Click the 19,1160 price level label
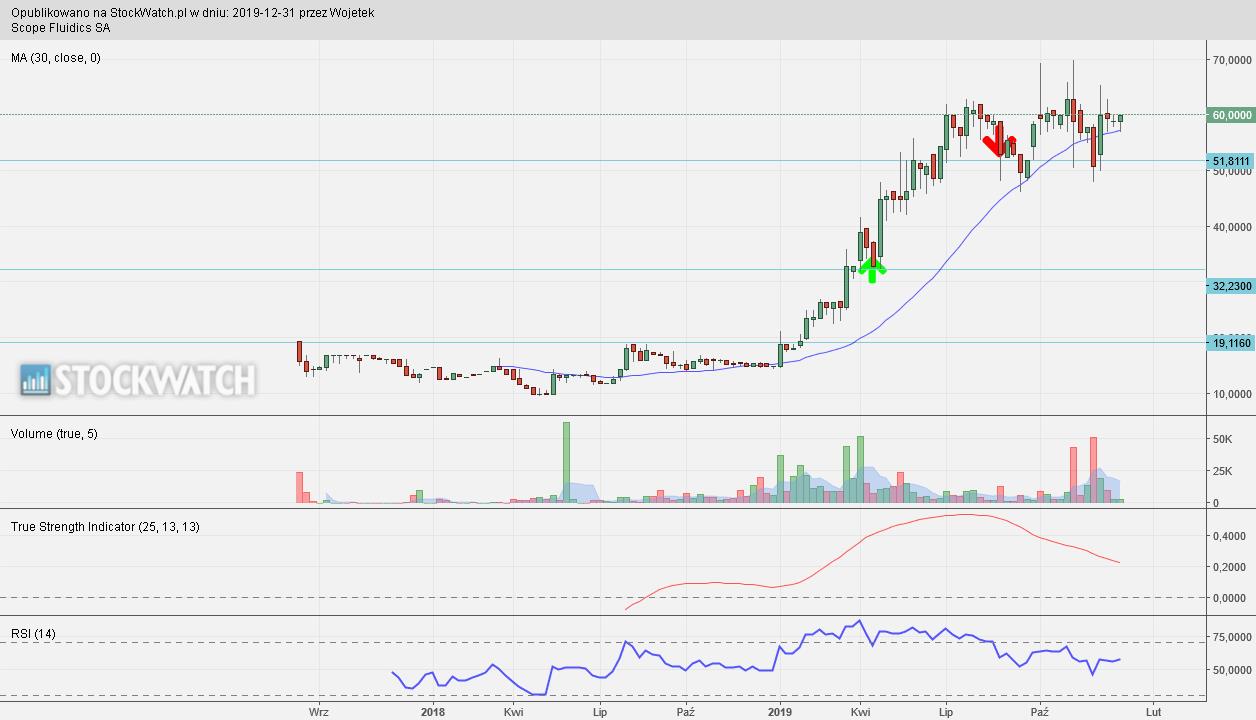The width and height of the screenshot is (1256, 720). 1231,343
